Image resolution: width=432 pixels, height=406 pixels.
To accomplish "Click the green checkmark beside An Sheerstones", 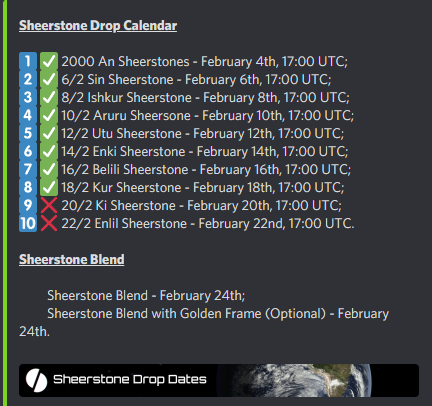I will 49,61.
